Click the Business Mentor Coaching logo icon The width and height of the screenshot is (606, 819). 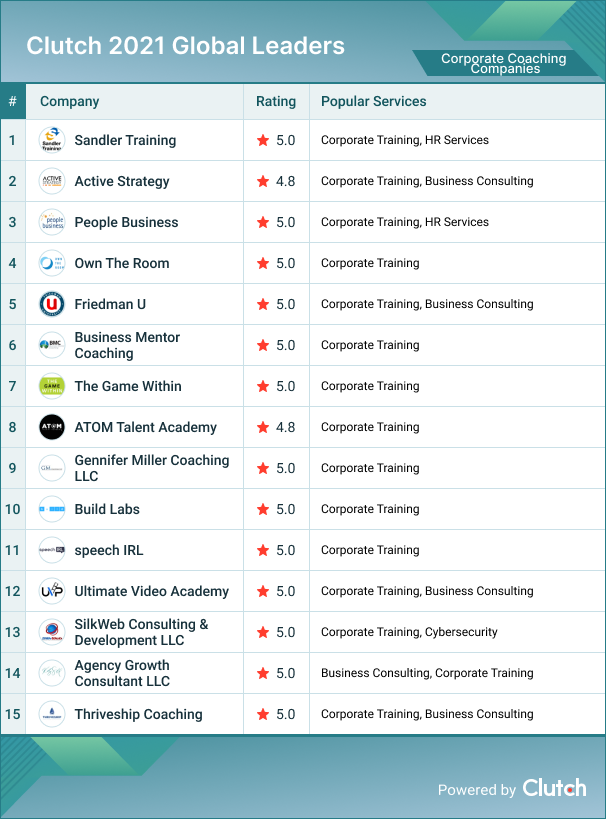[x=52, y=345]
